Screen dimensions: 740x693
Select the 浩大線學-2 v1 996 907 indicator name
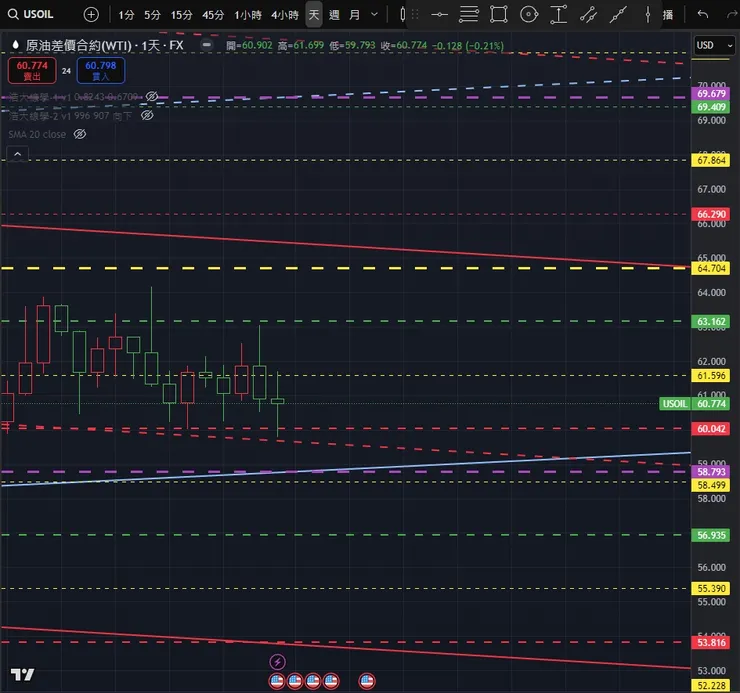point(70,116)
